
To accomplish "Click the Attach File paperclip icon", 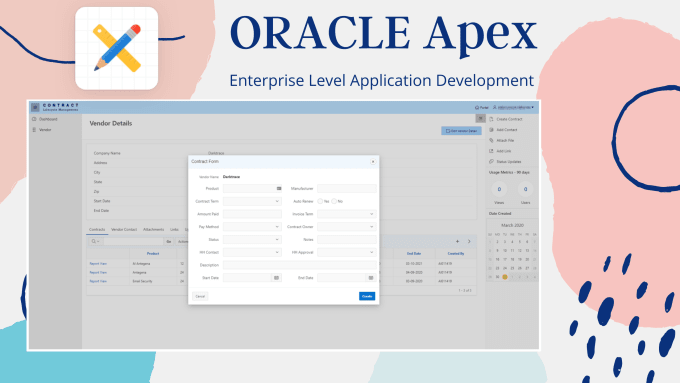I will pyautogui.click(x=491, y=140).
